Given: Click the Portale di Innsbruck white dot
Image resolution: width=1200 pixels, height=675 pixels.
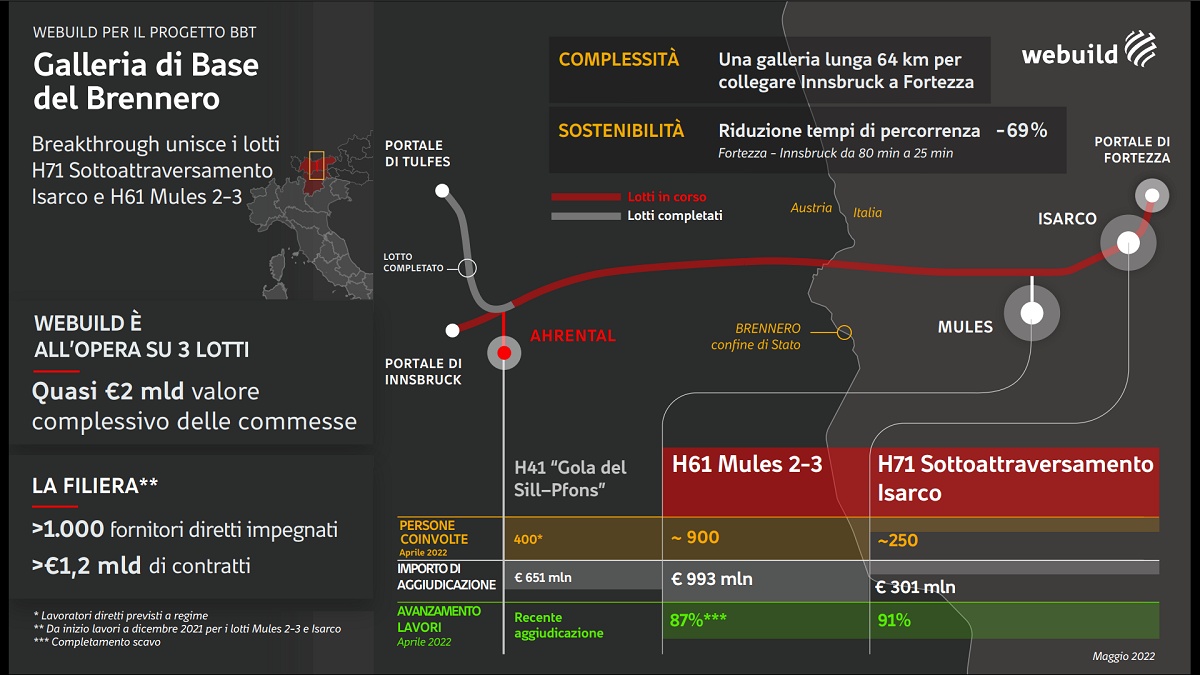Looking at the screenshot, I should pyautogui.click(x=453, y=329).
